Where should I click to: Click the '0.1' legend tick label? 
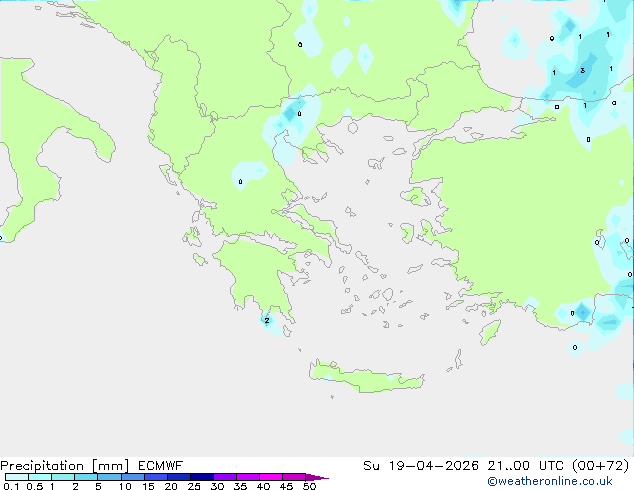[11, 486]
